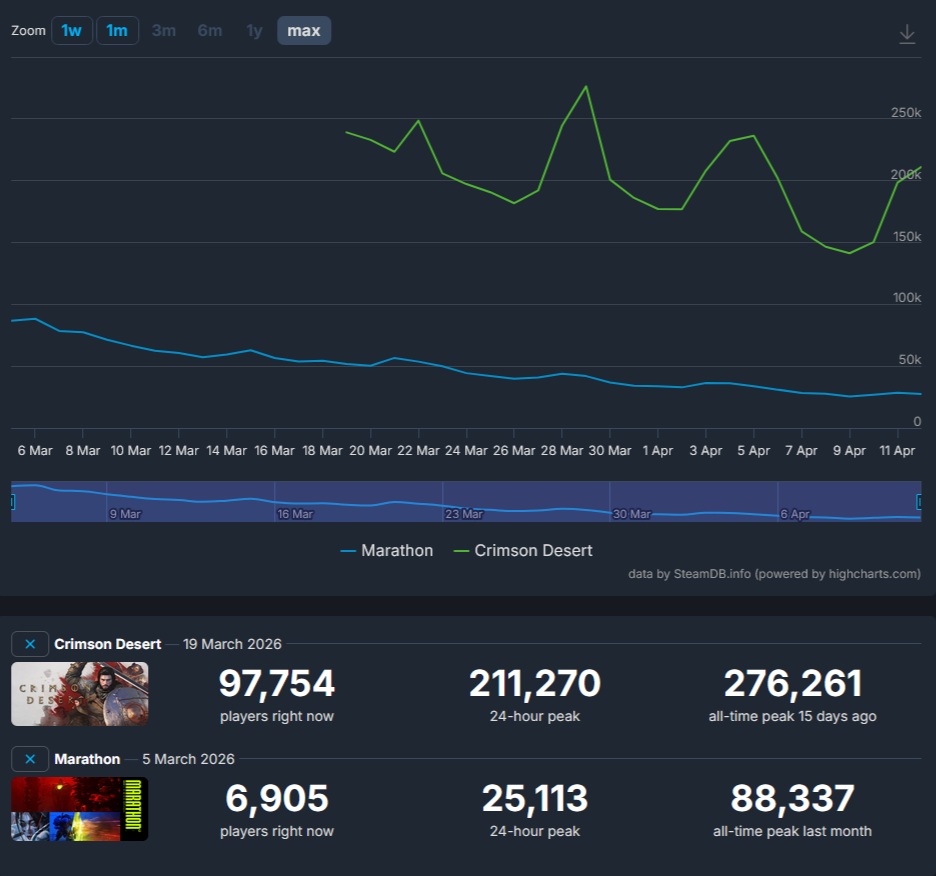Set zoom to 1m
The width and height of the screenshot is (936, 876).
point(117,30)
